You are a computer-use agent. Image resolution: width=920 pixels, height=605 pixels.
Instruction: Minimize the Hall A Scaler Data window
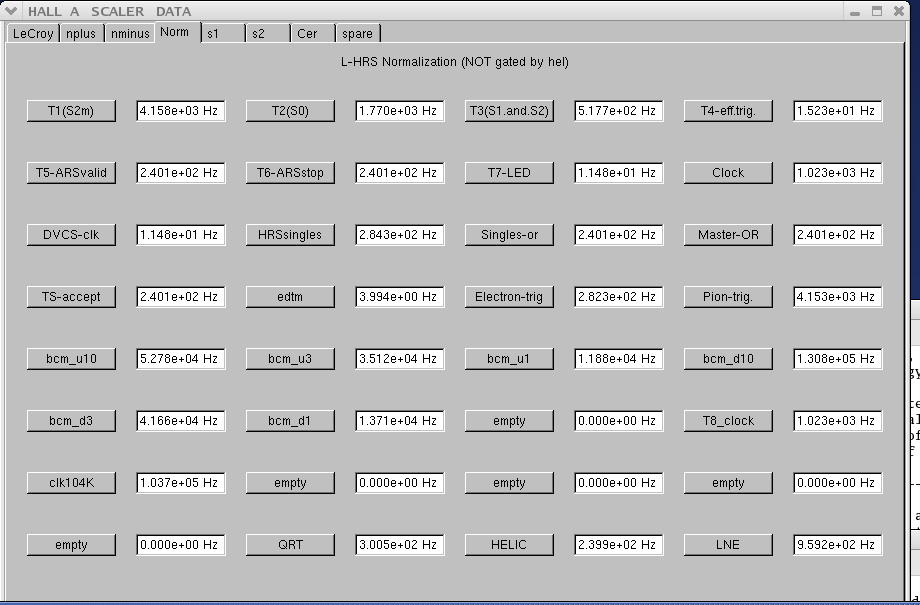[x=855, y=11]
